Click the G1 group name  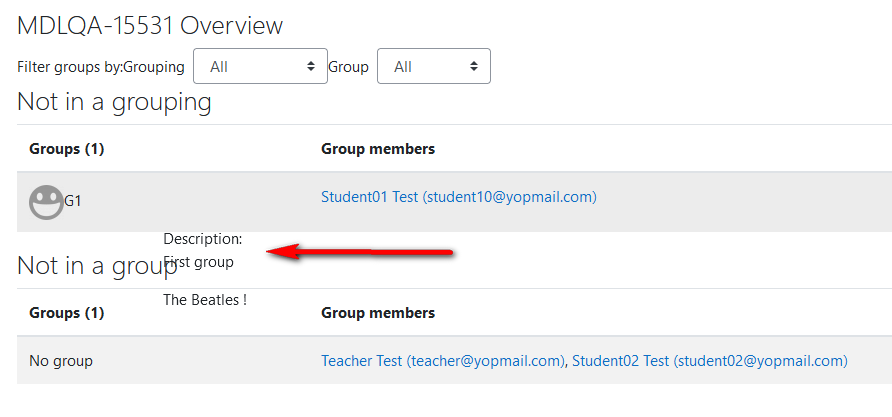[72, 201]
